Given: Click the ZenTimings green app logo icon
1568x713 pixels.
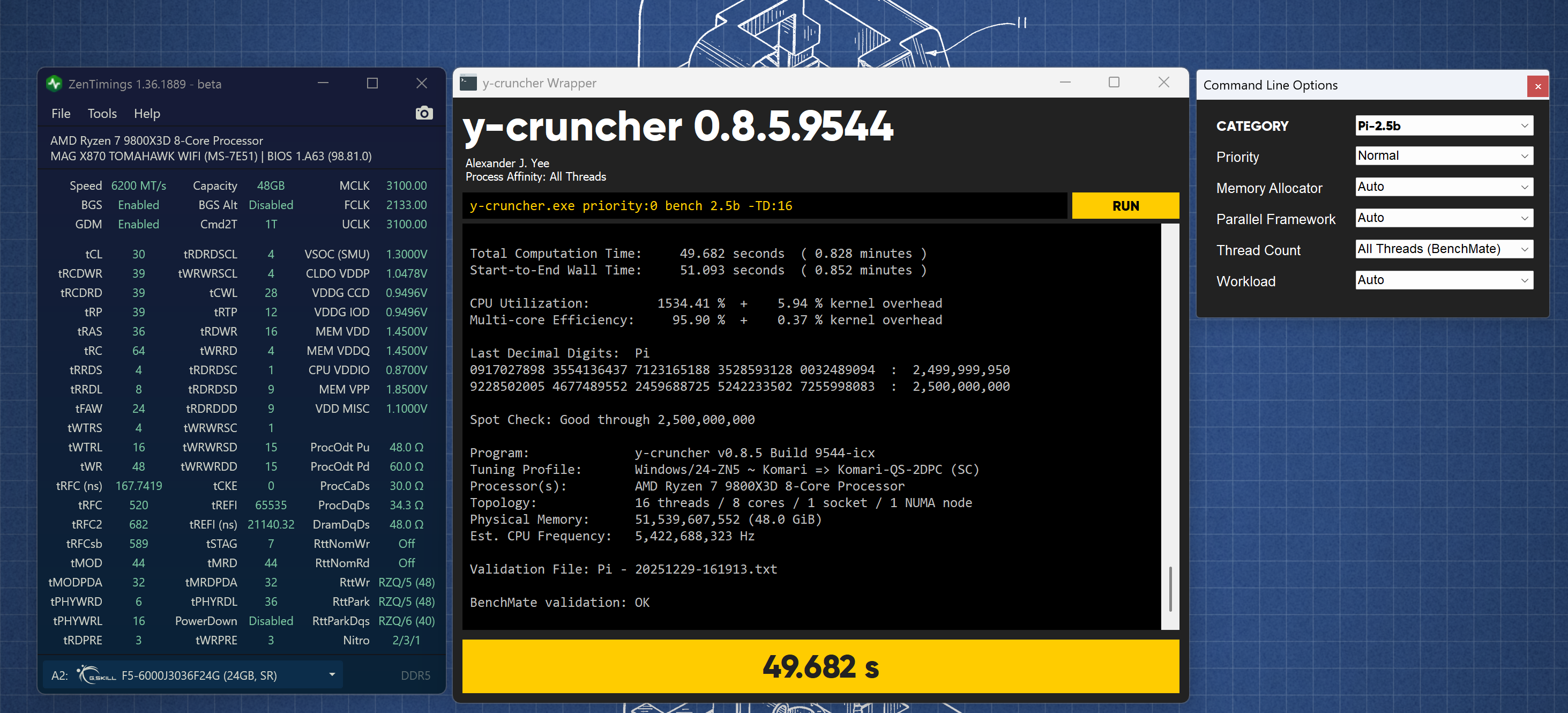Looking at the screenshot, I should (x=54, y=84).
